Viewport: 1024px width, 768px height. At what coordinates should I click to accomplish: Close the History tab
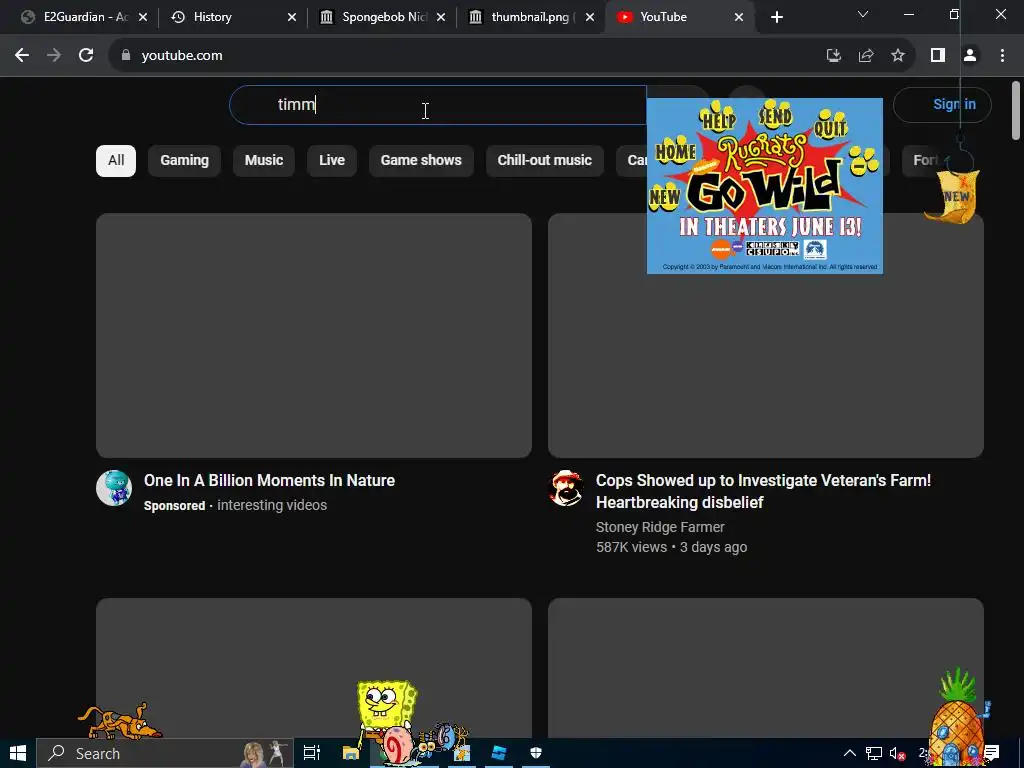[292, 17]
